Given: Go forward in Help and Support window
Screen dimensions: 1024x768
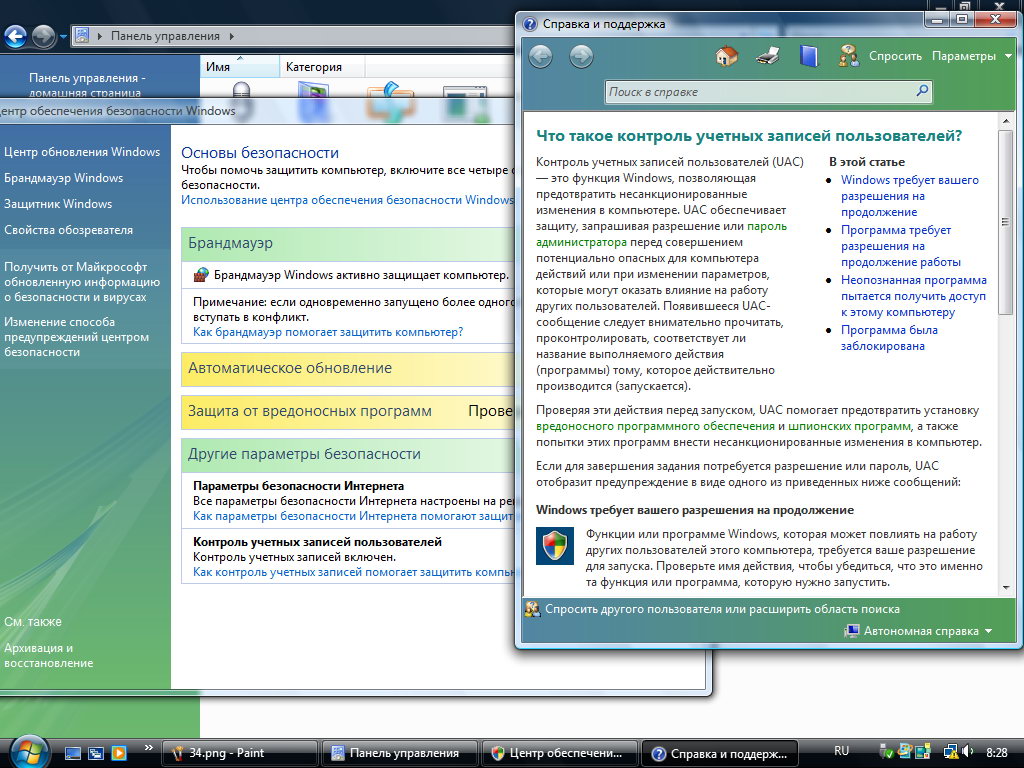Looking at the screenshot, I should point(581,57).
